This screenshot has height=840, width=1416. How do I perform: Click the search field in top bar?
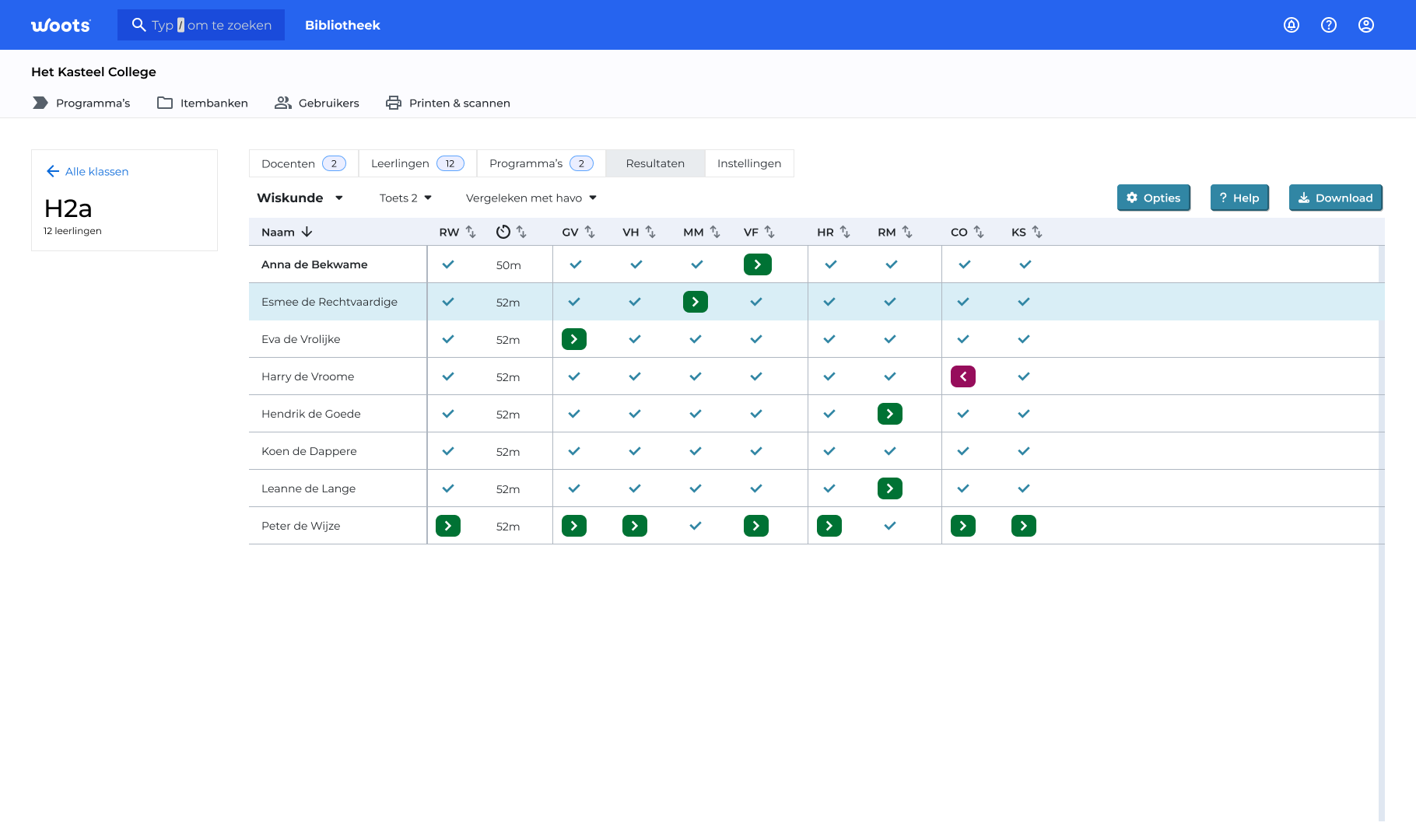[x=202, y=25]
